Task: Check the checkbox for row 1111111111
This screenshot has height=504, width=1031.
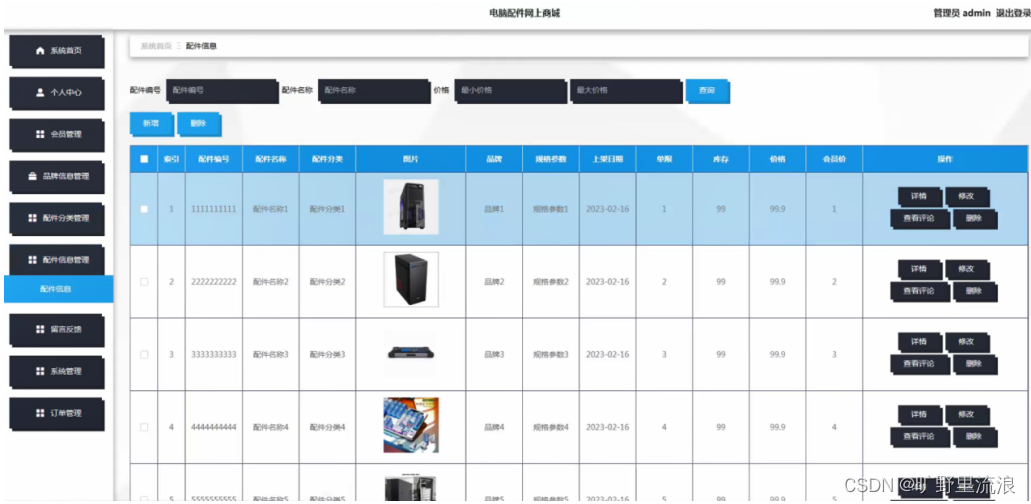Action: pyautogui.click(x=144, y=209)
